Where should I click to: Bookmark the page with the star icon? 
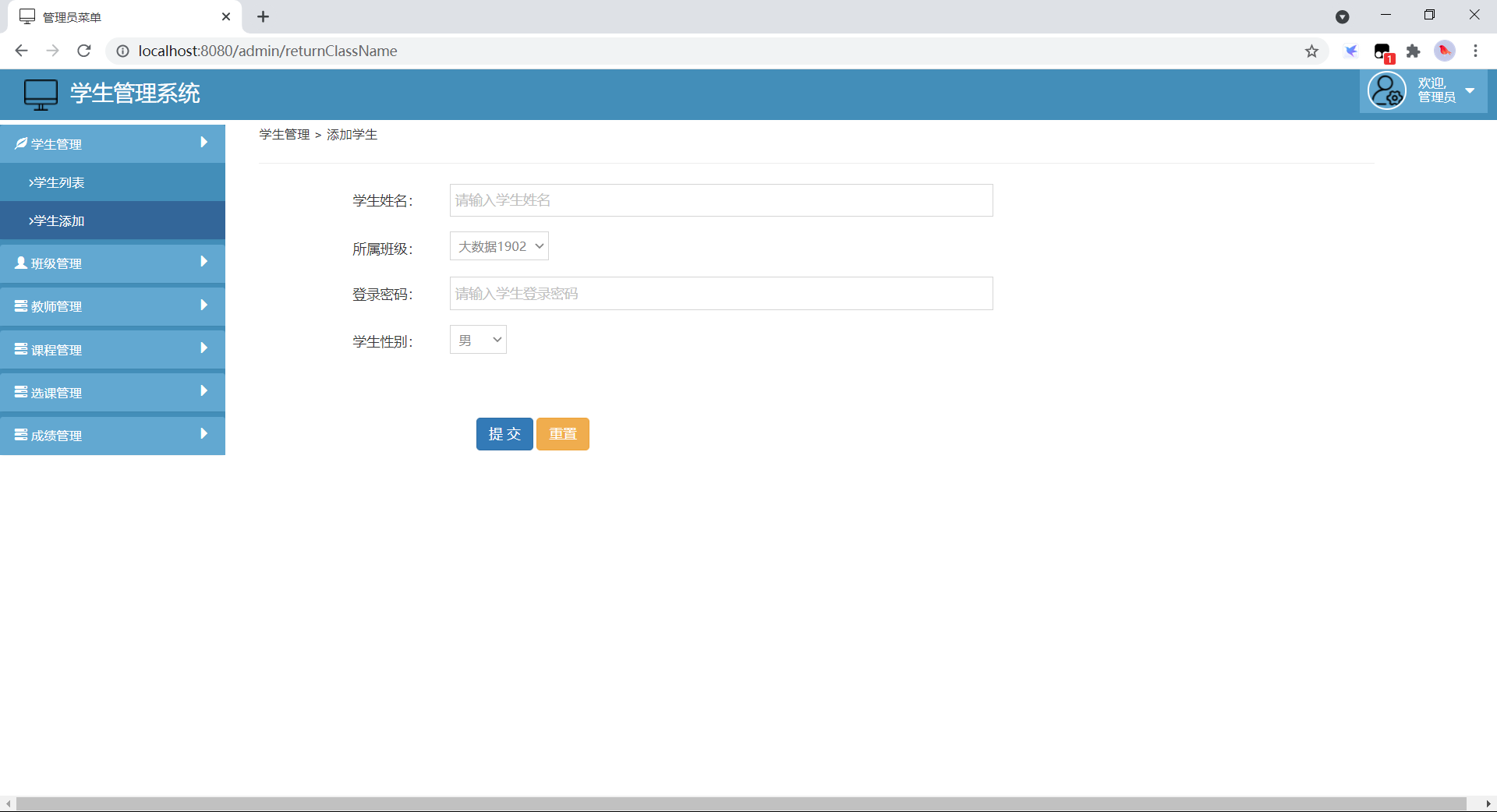tap(1312, 51)
